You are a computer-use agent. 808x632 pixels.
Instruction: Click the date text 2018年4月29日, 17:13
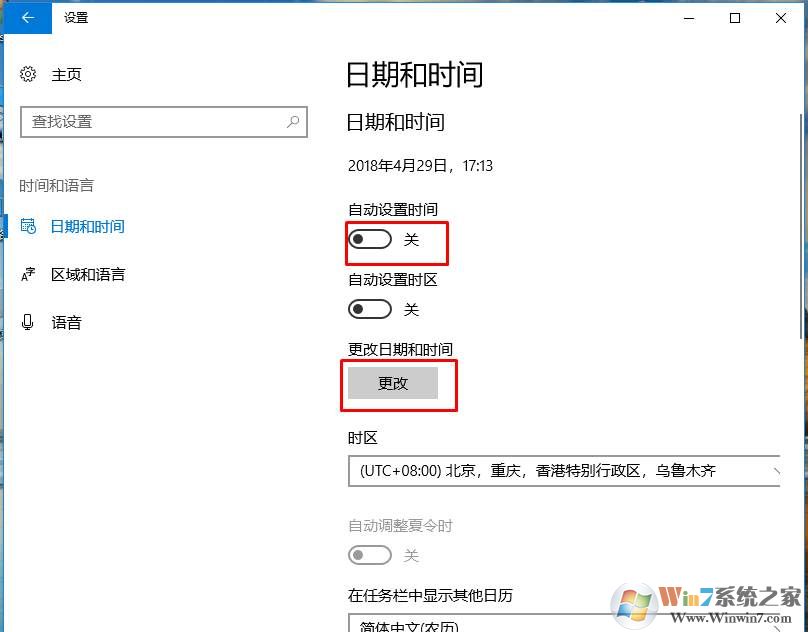click(x=420, y=165)
